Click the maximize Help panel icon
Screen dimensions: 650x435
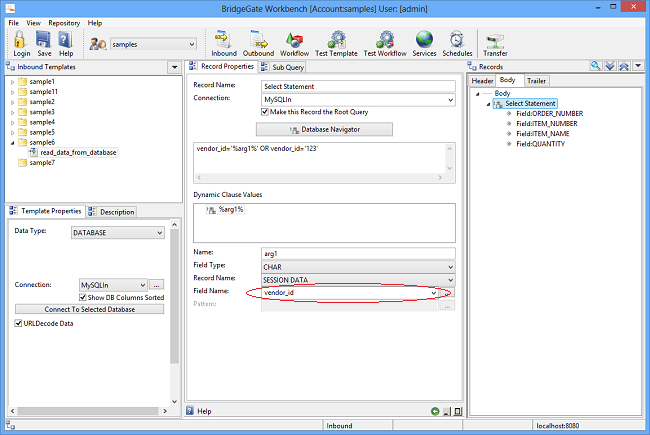458,411
